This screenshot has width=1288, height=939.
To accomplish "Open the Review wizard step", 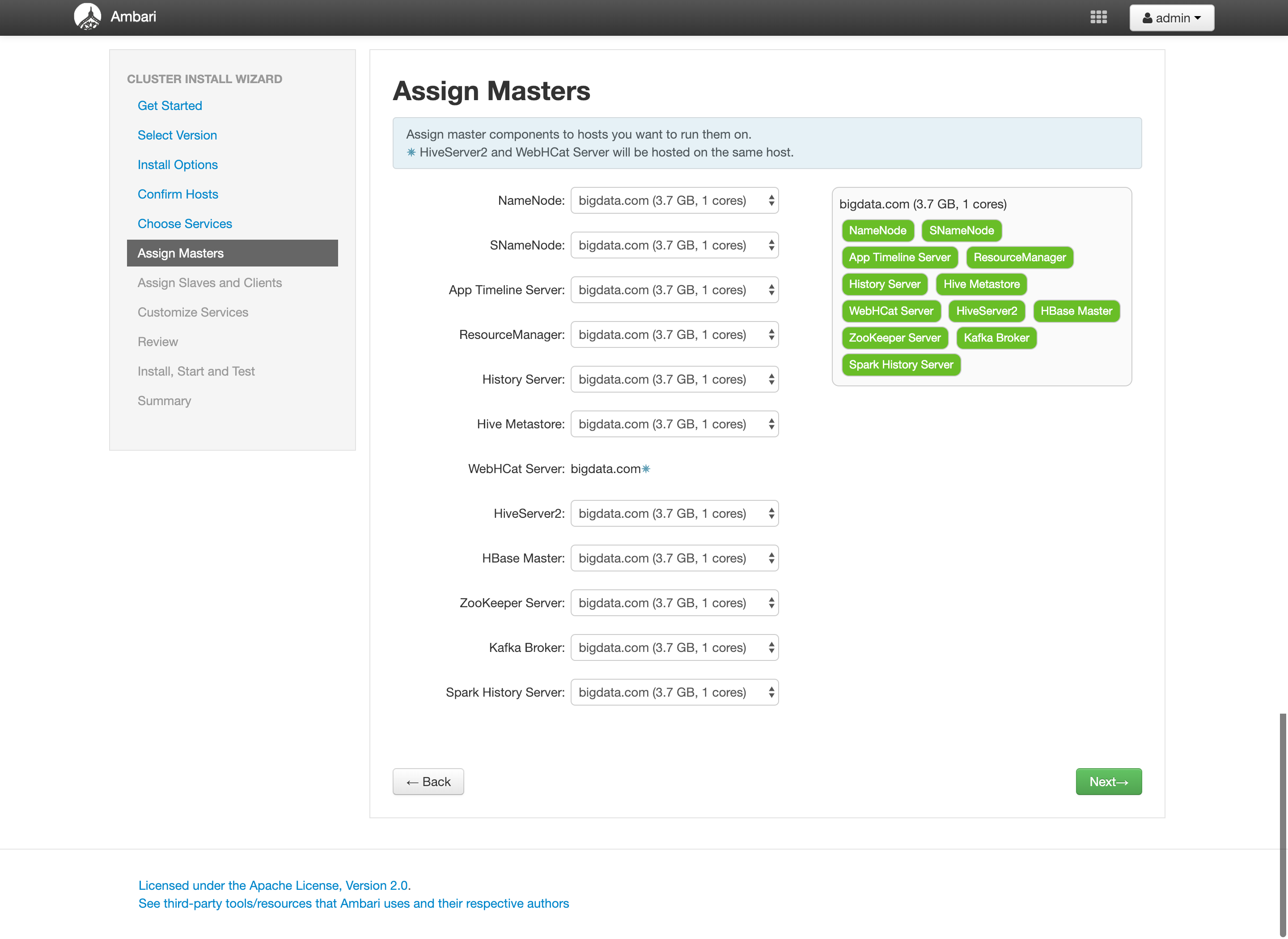I will (x=157, y=342).
